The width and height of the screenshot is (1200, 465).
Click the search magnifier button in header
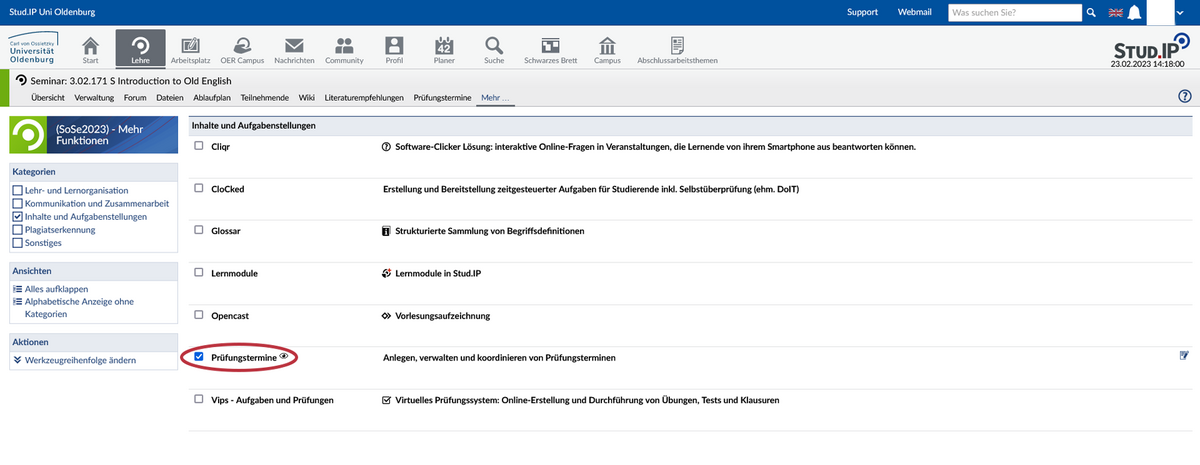tap(1091, 12)
